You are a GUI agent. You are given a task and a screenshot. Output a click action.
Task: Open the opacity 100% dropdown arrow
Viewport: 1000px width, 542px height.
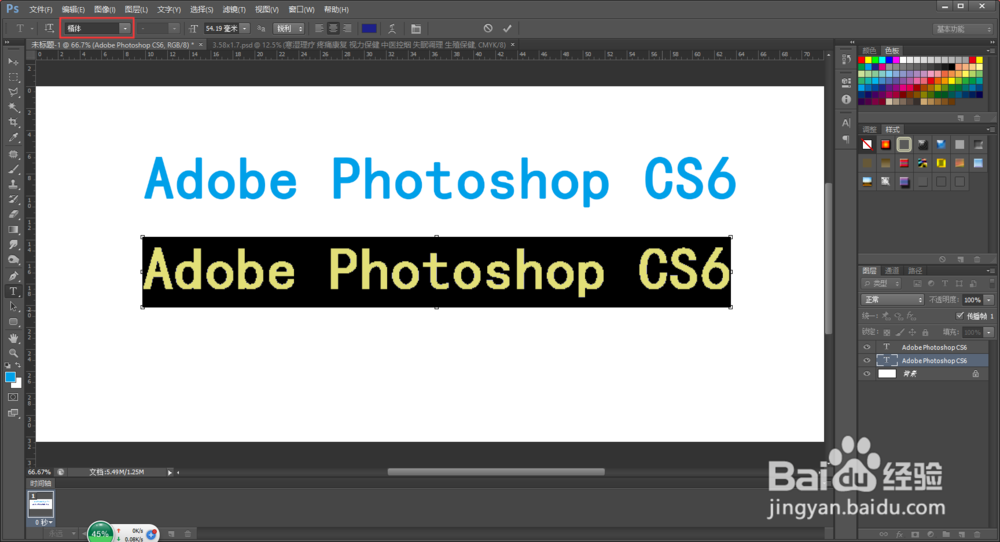click(x=989, y=300)
